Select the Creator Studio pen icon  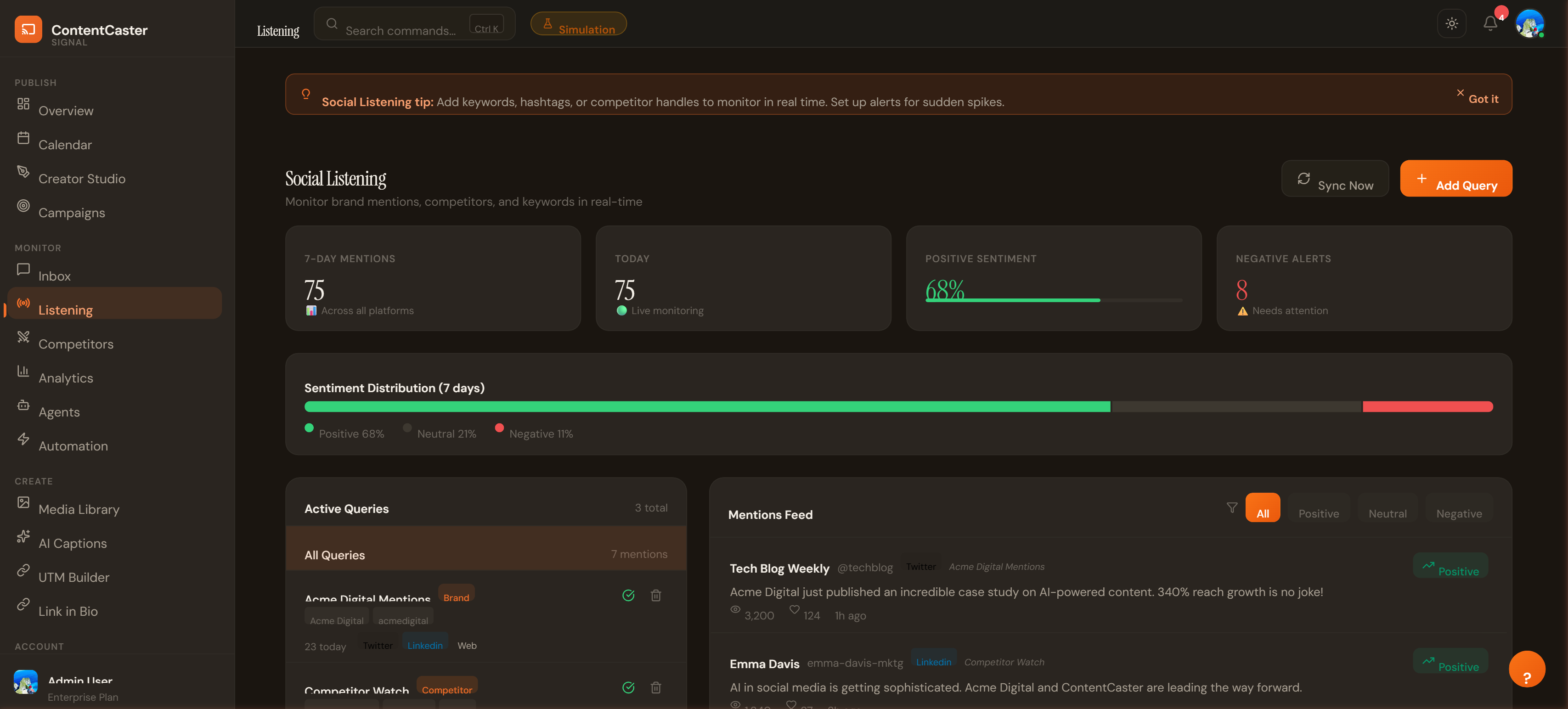point(23,172)
